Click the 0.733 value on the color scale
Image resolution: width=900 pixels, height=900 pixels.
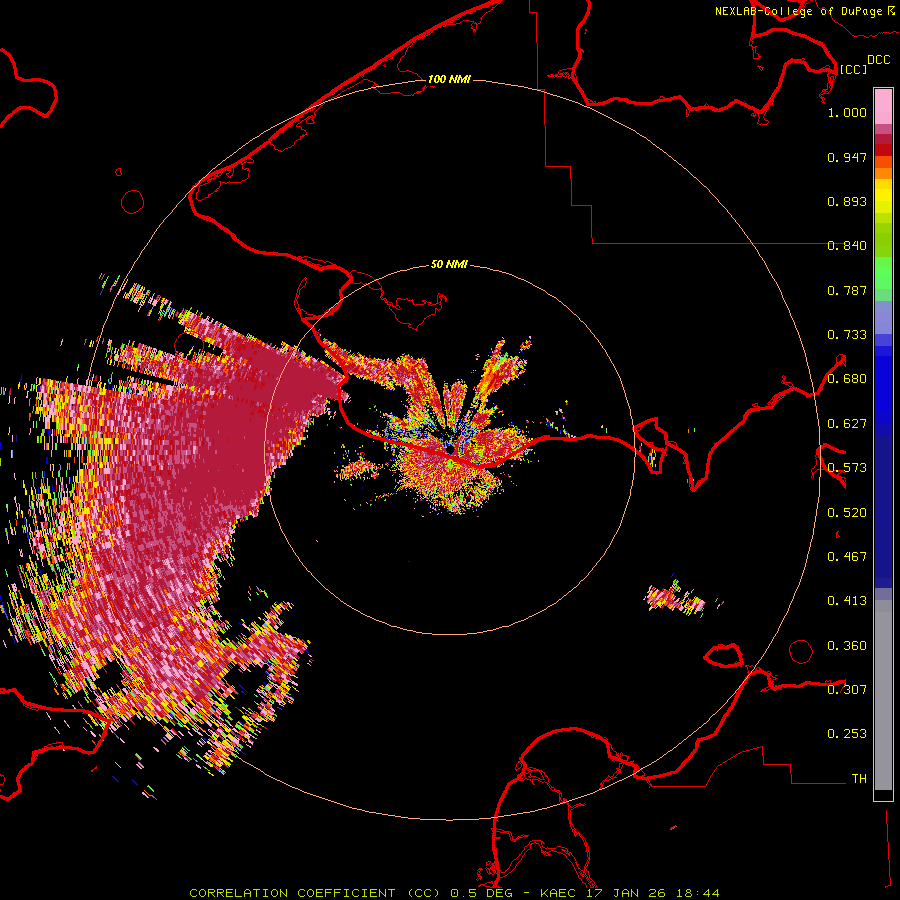pyautogui.click(x=847, y=335)
